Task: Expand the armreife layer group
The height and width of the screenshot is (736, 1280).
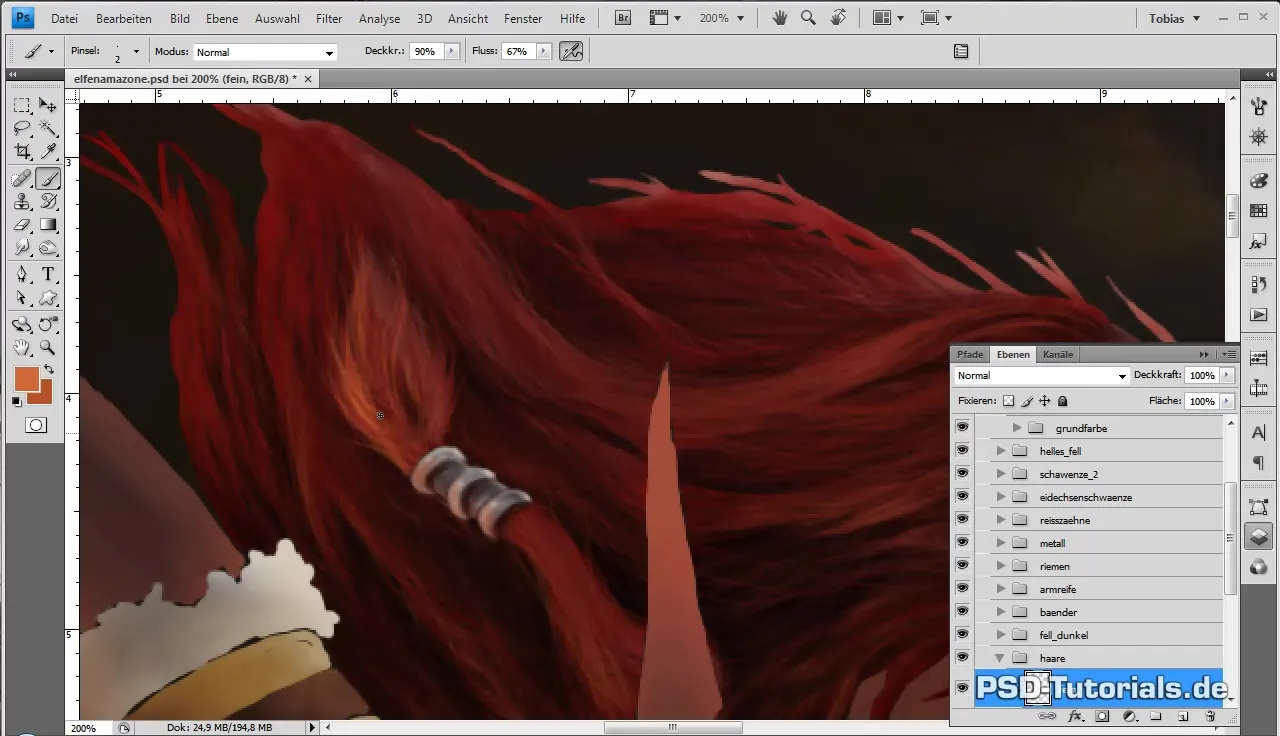Action: pos(1001,589)
